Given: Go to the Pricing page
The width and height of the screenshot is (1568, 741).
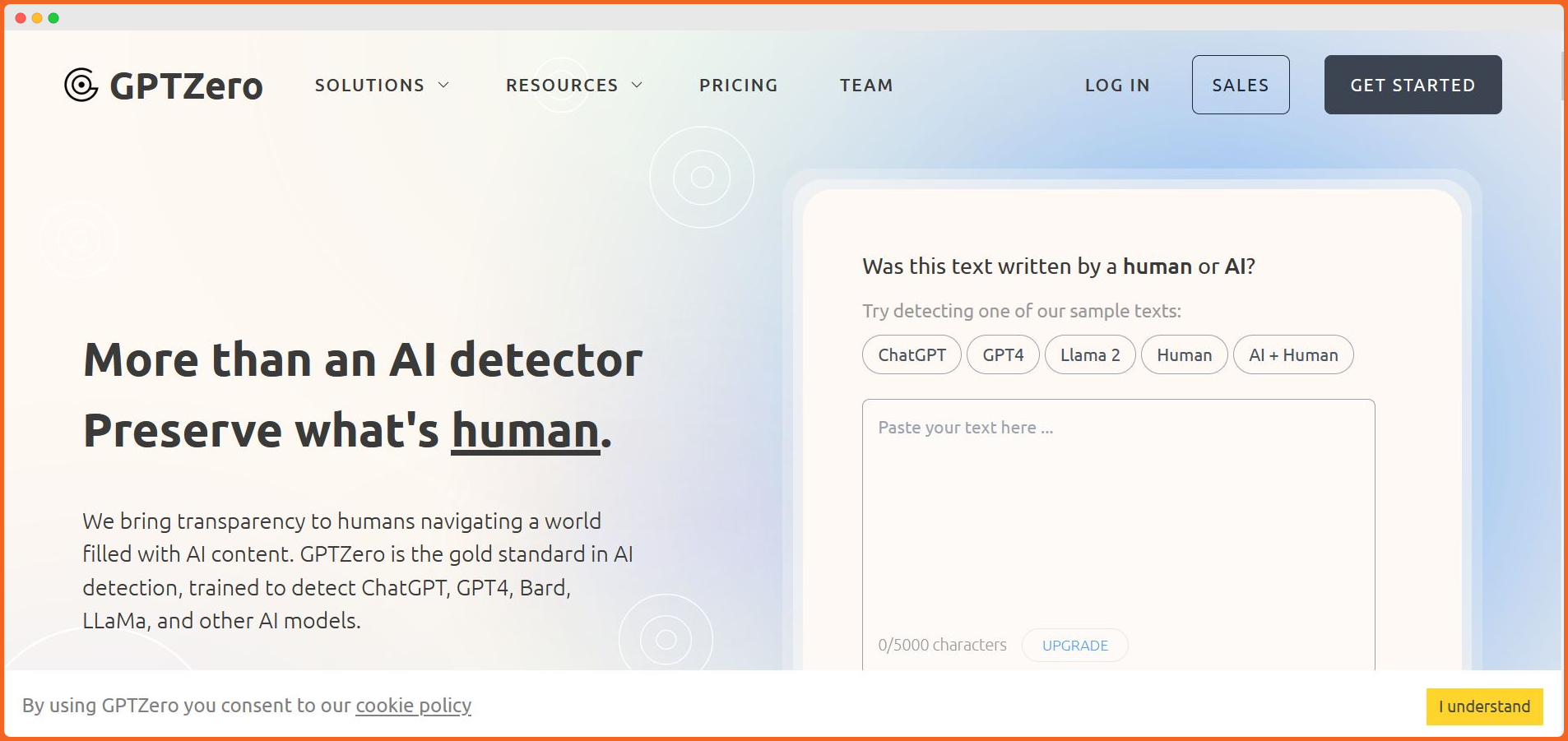Looking at the screenshot, I should [x=739, y=85].
